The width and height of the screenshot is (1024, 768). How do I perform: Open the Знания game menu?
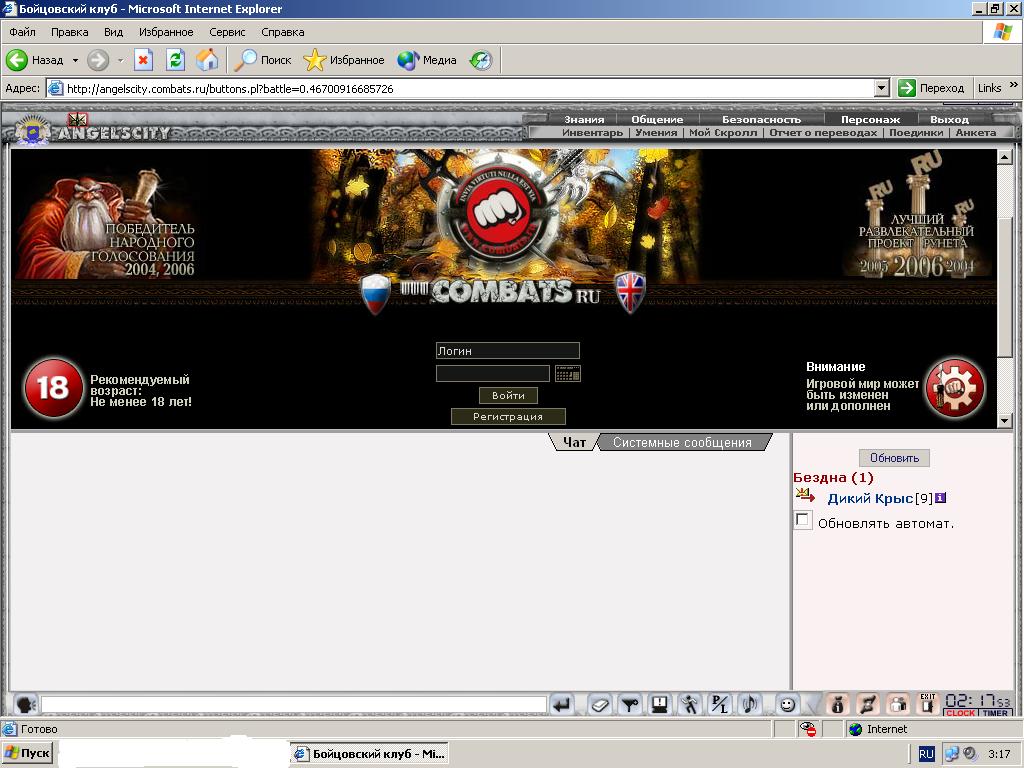point(584,120)
